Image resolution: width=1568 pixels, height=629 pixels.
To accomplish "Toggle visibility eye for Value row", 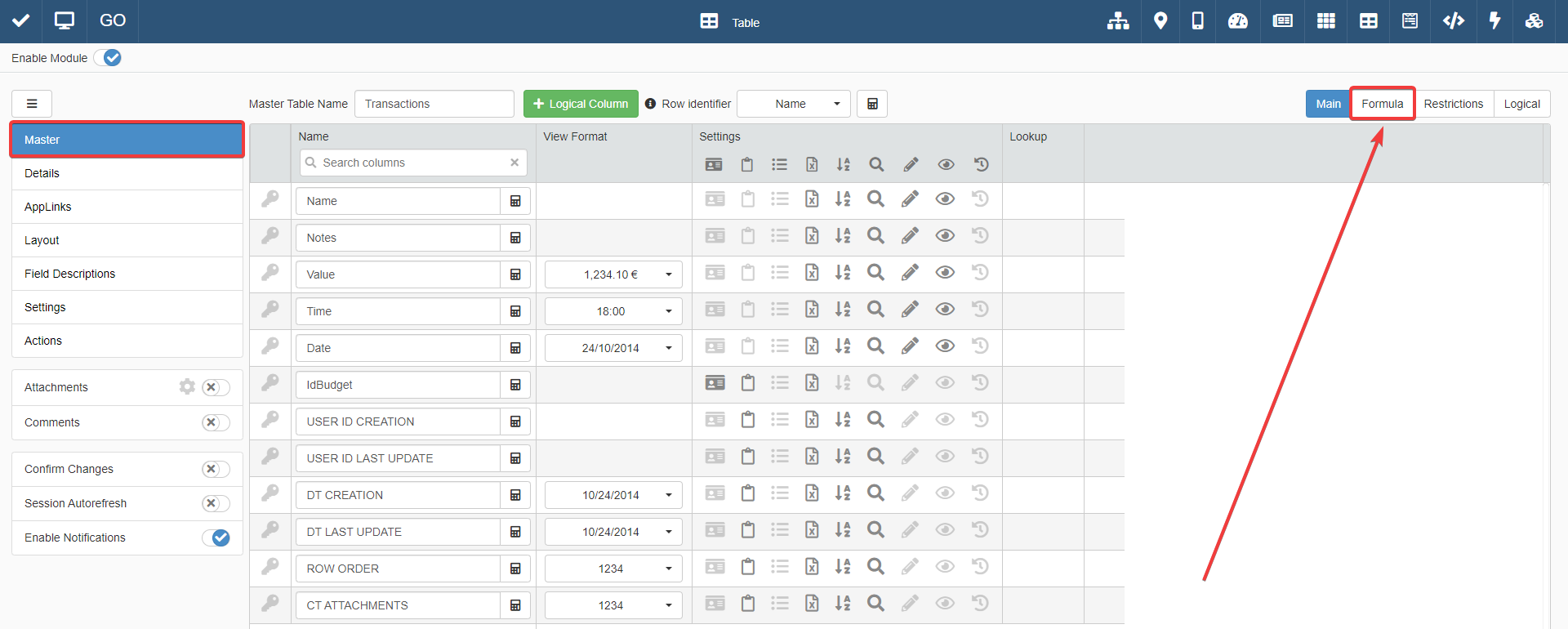I will [x=945, y=273].
